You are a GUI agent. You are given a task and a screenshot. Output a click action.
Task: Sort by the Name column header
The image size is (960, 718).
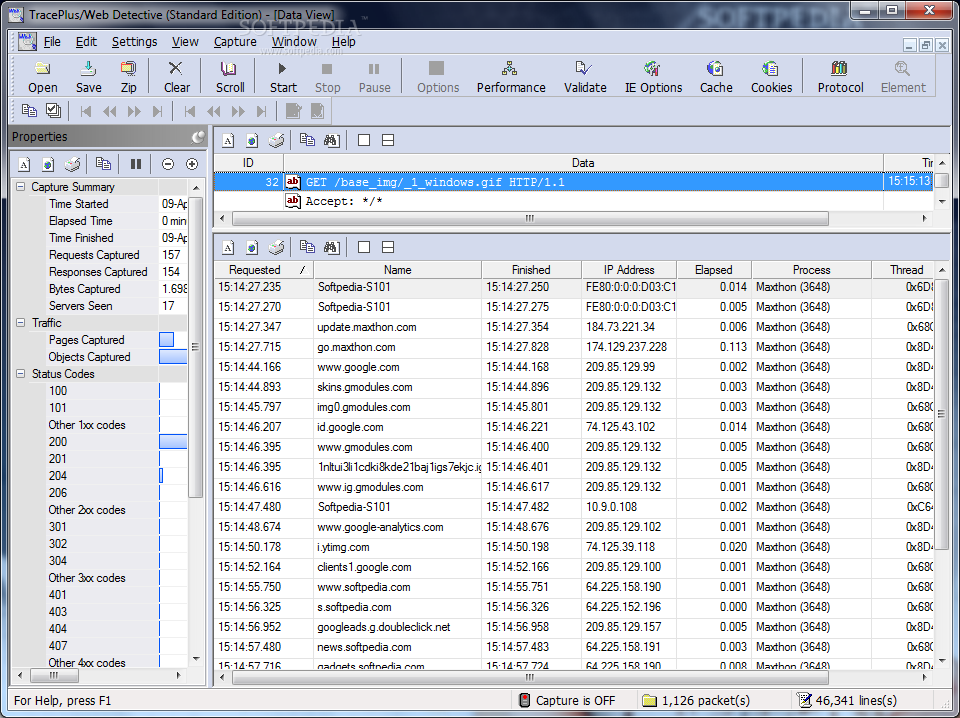point(397,270)
